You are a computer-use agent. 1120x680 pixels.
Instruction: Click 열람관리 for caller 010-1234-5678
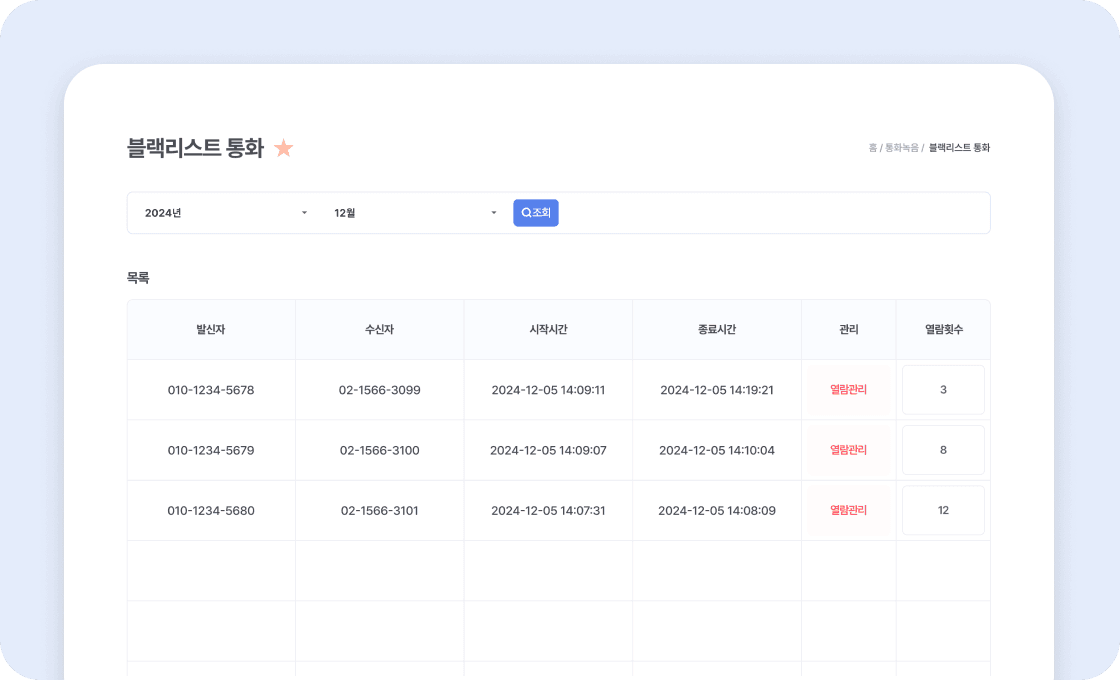(x=848, y=390)
